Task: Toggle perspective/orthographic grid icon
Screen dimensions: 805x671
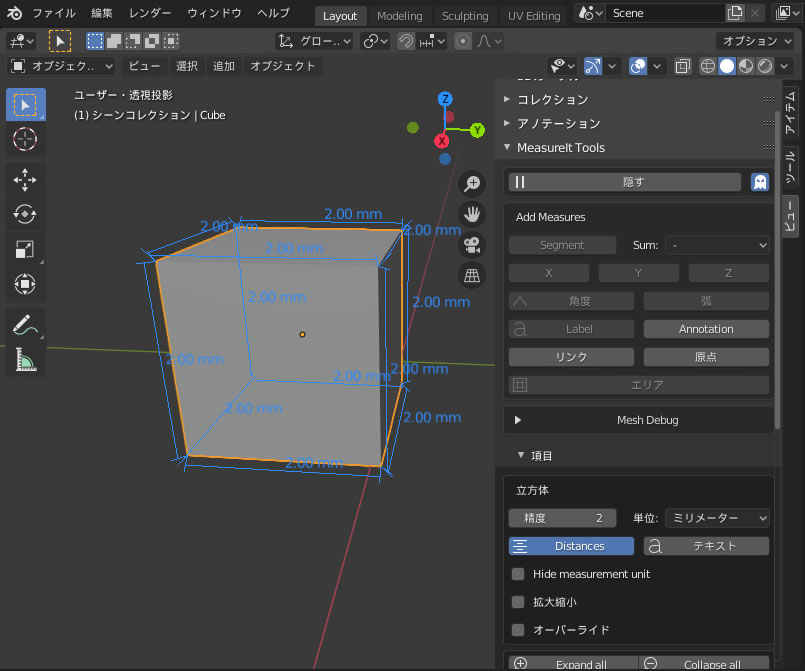Action: coord(472,275)
